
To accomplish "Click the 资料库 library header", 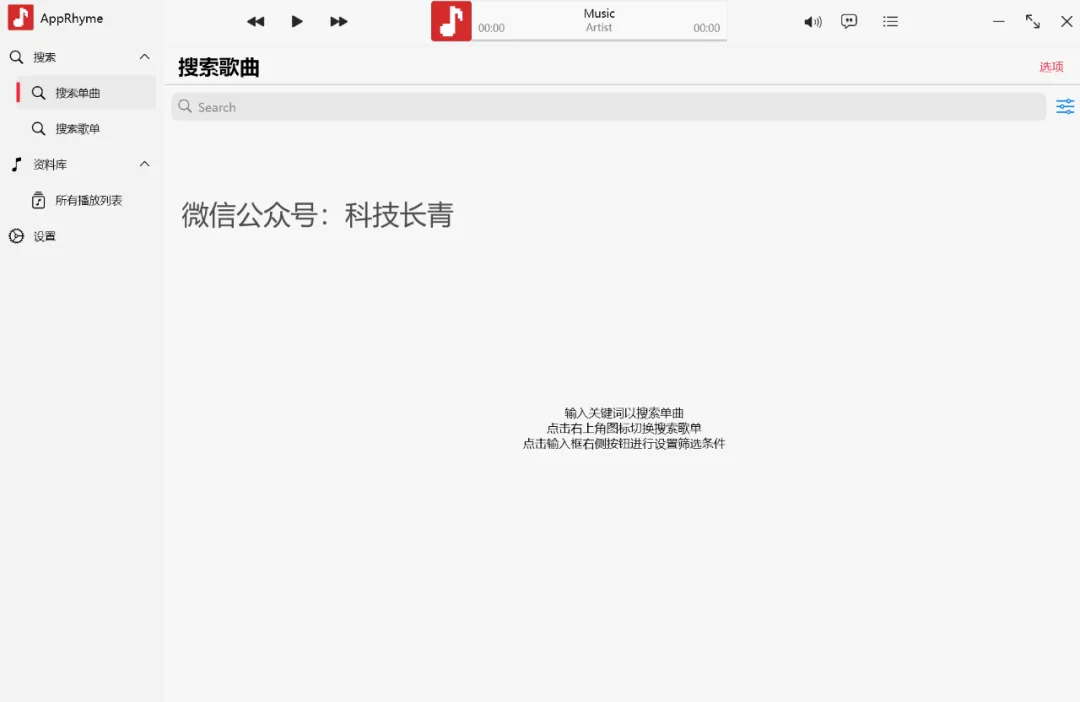I will [50, 164].
